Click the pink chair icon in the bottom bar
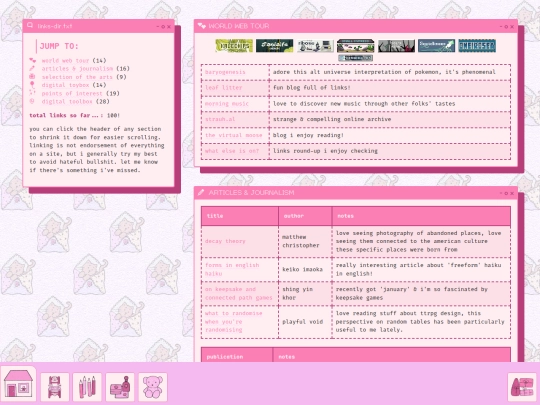540x405 pixels. pos(55,387)
